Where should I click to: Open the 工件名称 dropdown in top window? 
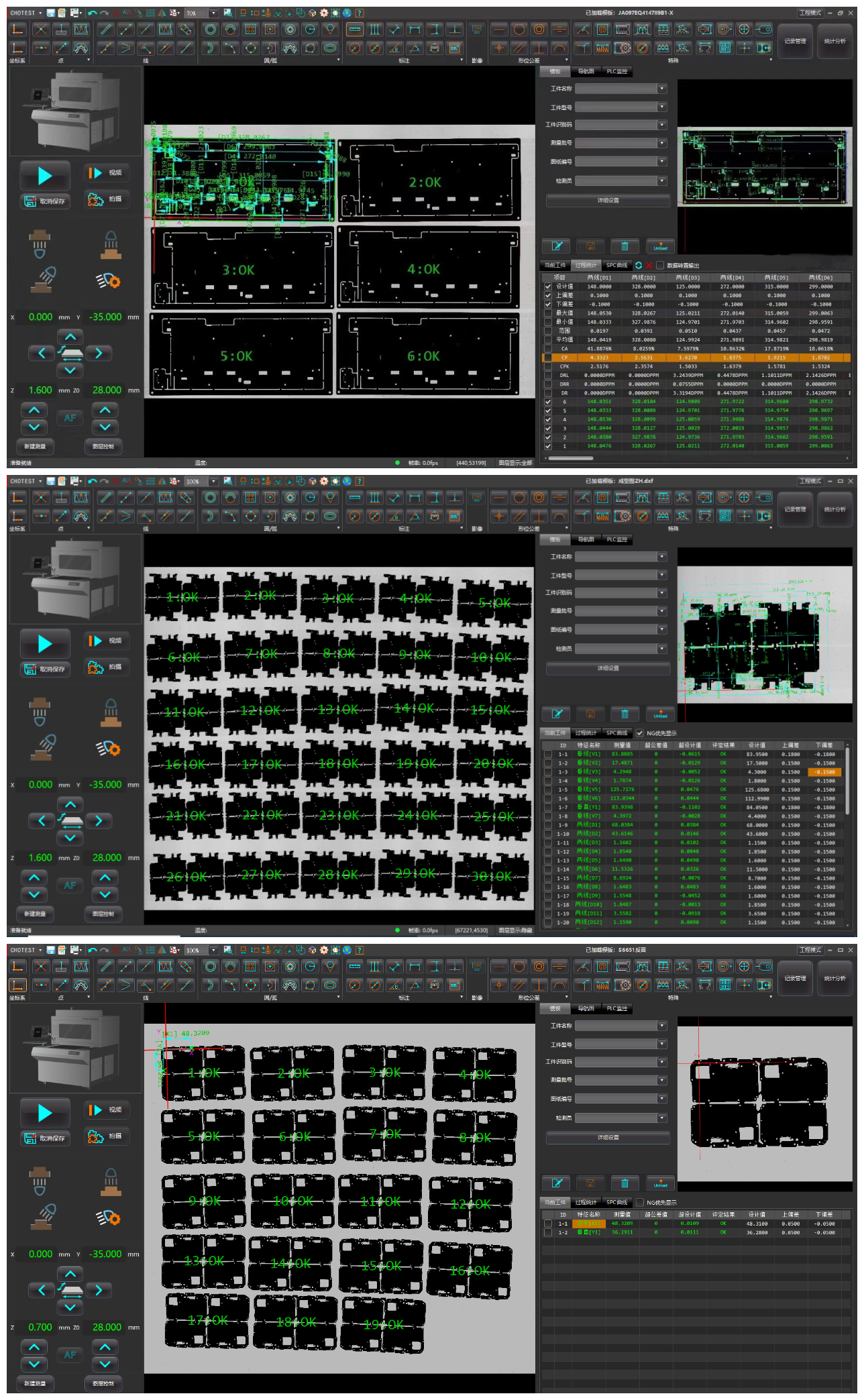pyautogui.click(x=661, y=89)
